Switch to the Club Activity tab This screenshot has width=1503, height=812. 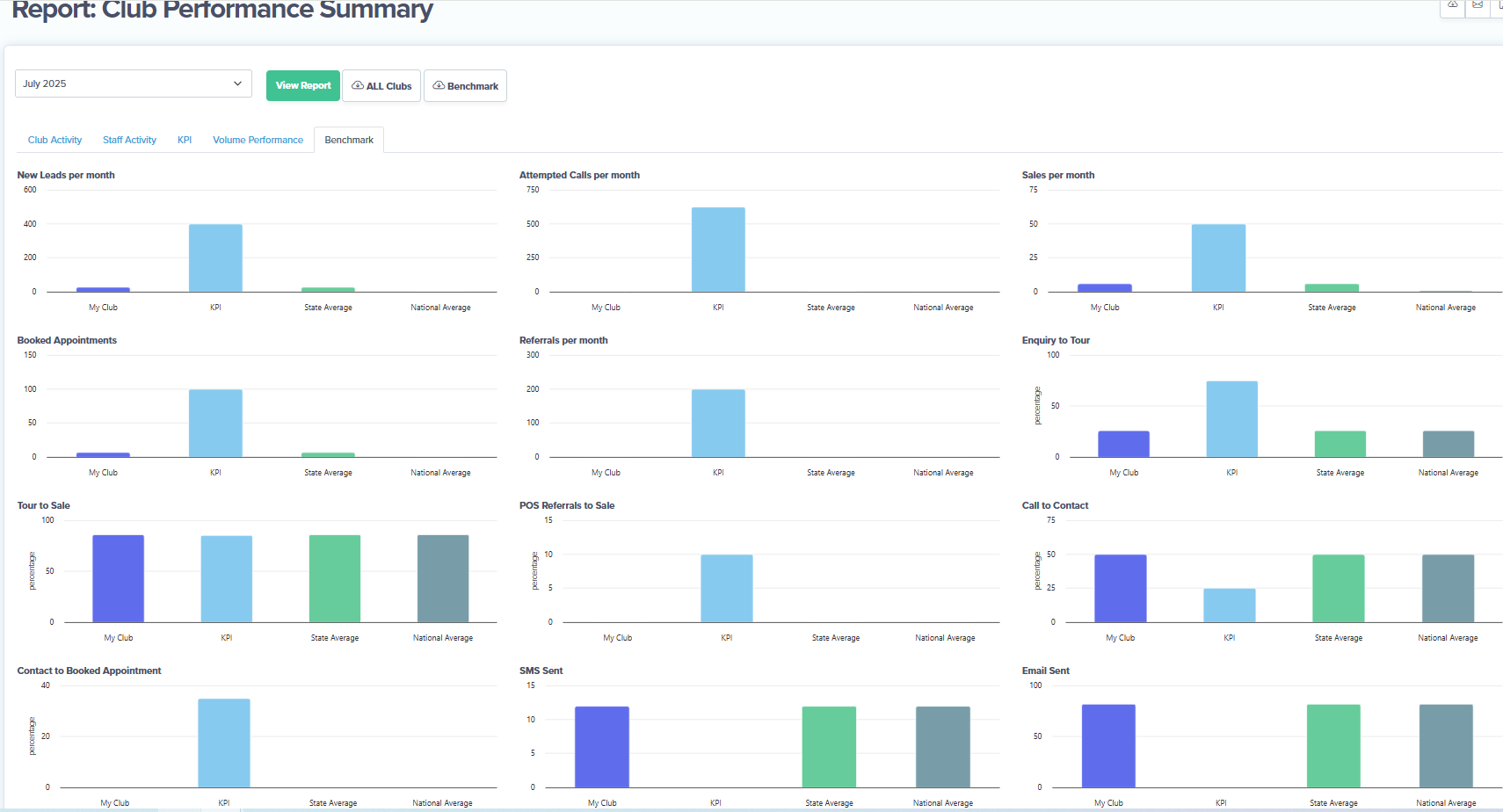(54, 140)
